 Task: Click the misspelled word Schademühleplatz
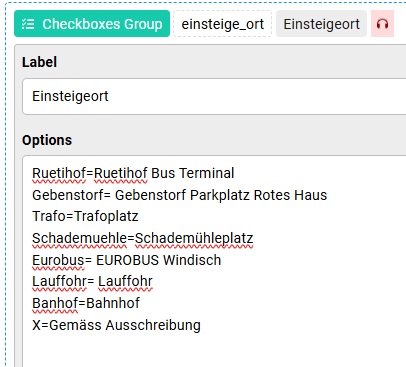click(x=194, y=238)
